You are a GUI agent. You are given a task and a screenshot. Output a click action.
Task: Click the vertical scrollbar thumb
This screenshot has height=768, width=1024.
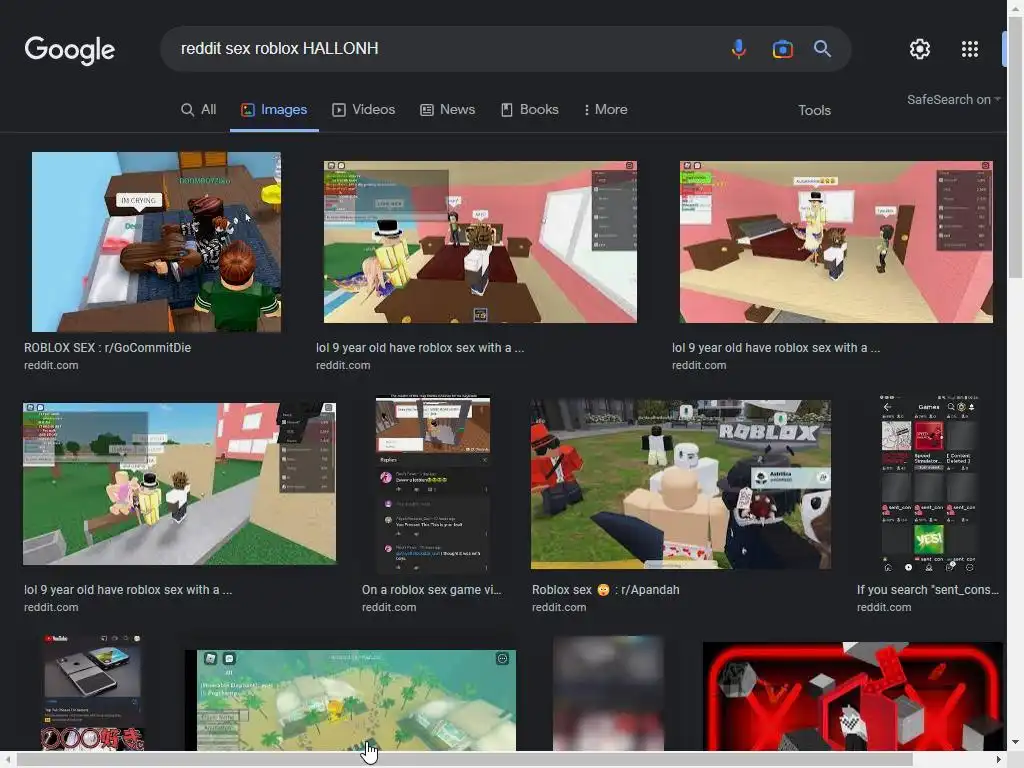click(1016, 147)
